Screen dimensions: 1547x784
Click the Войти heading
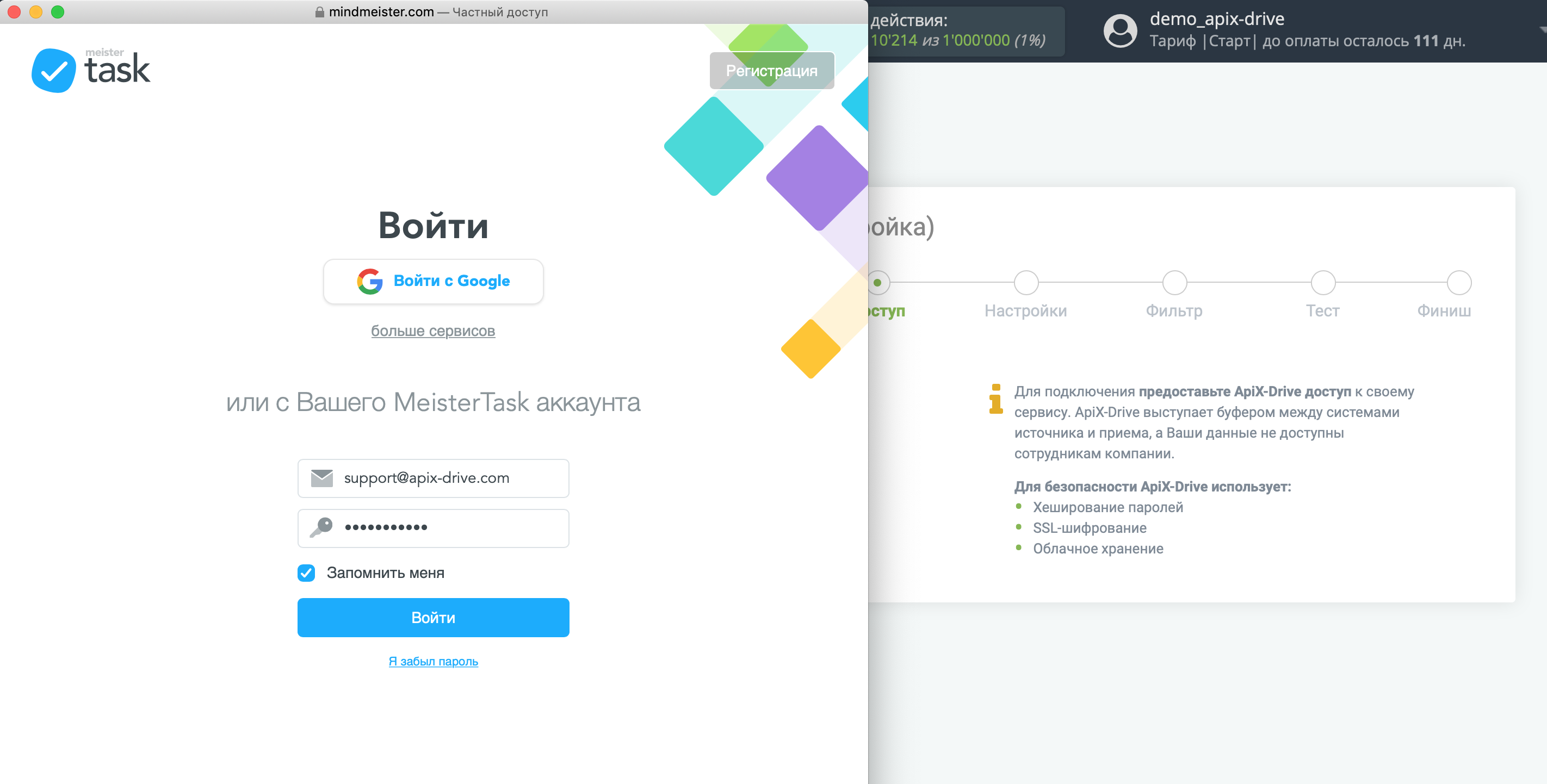(x=433, y=226)
